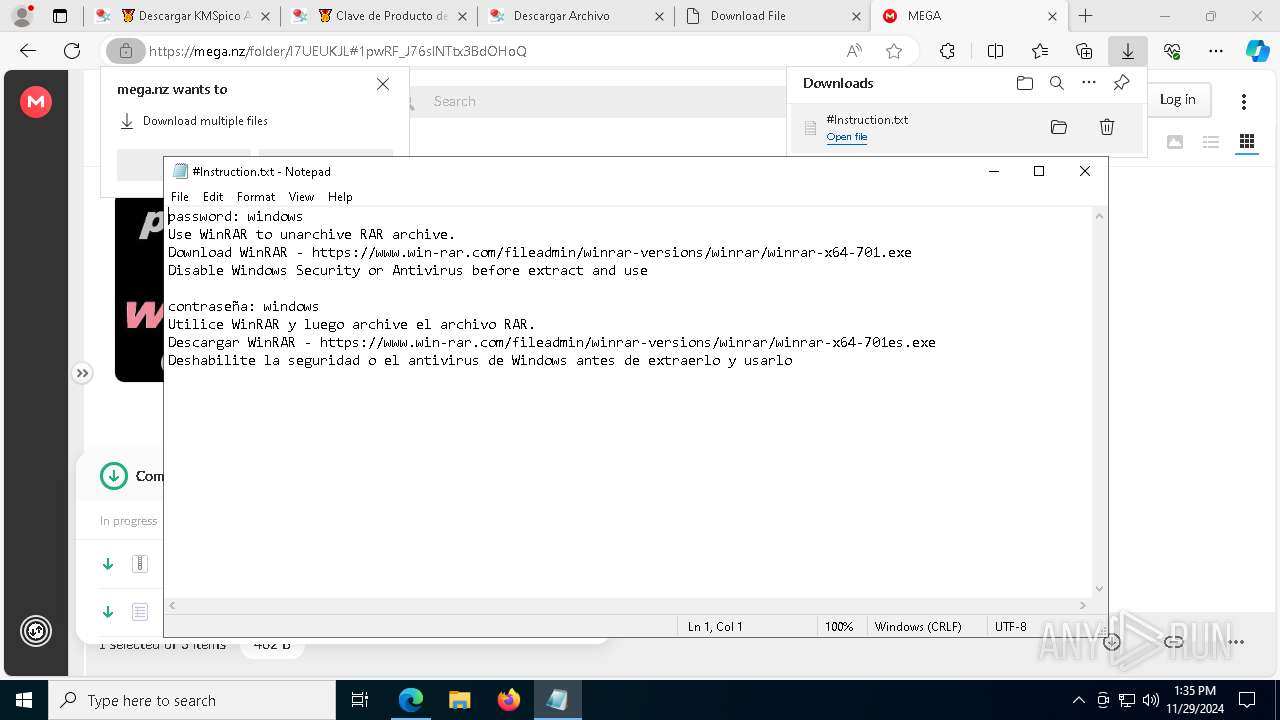Click the browser address bar URL
1280x720 pixels.
(338, 51)
